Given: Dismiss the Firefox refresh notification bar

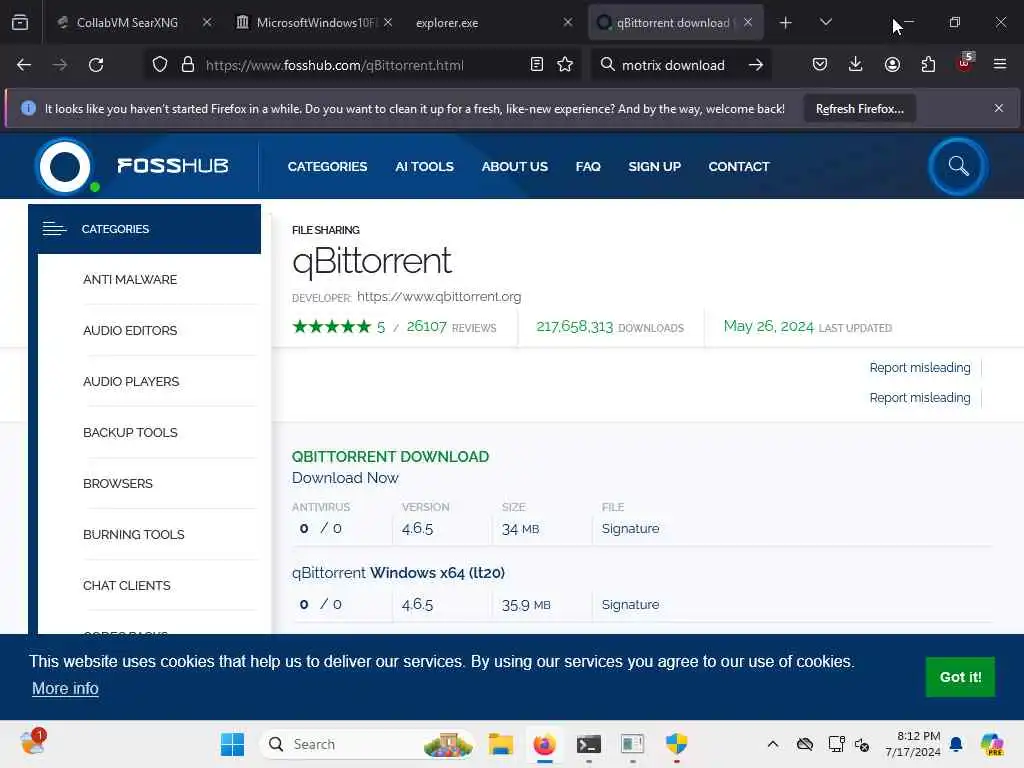Looking at the screenshot, I should point(999,108).
